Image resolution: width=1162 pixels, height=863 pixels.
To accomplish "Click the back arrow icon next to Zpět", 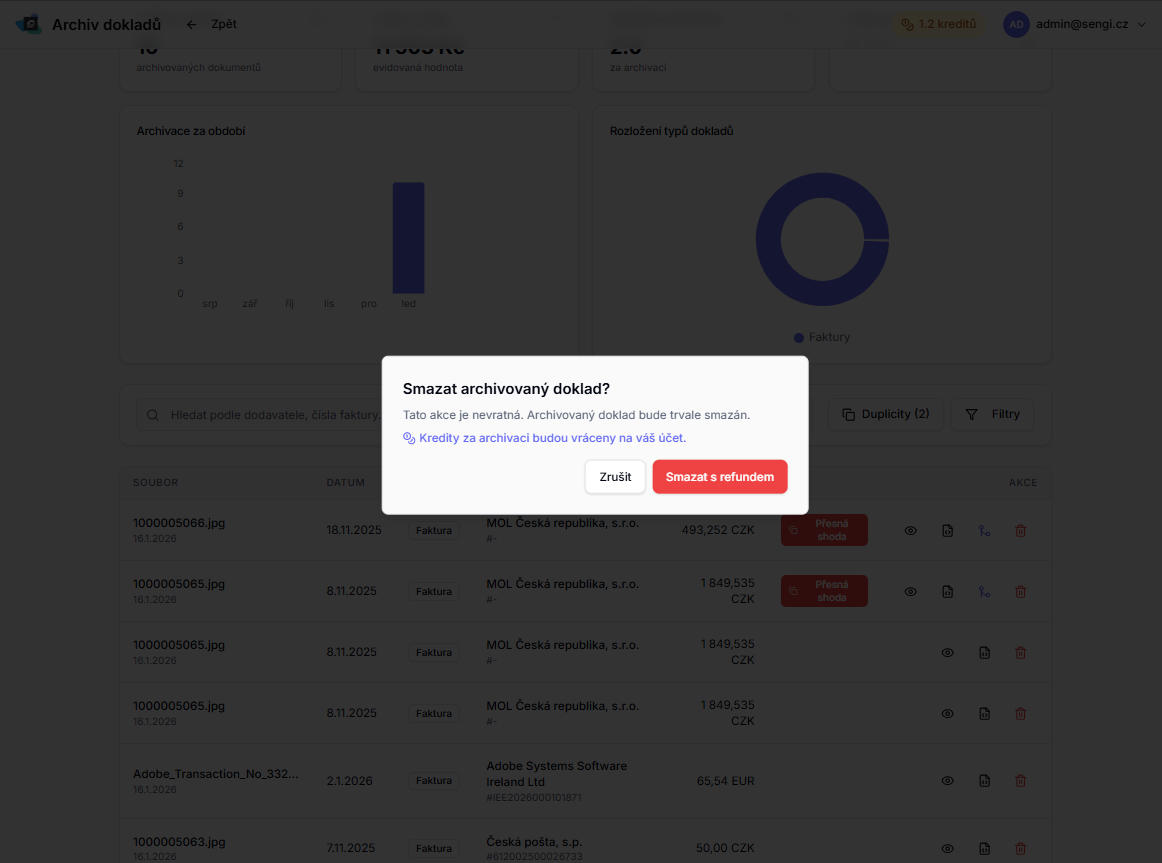I will tap(192, 24).
